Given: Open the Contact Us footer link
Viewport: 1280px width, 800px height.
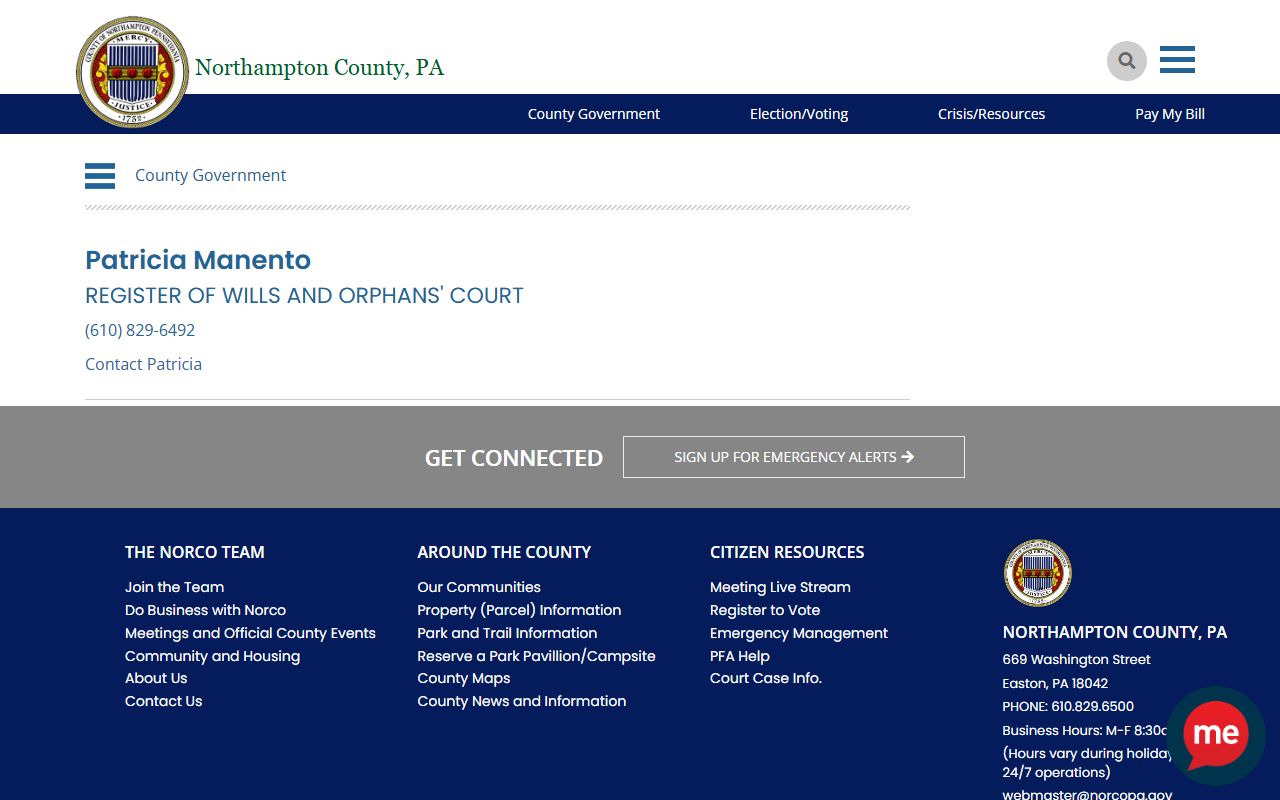Looking at the screenshot, I should pos(163,701).
